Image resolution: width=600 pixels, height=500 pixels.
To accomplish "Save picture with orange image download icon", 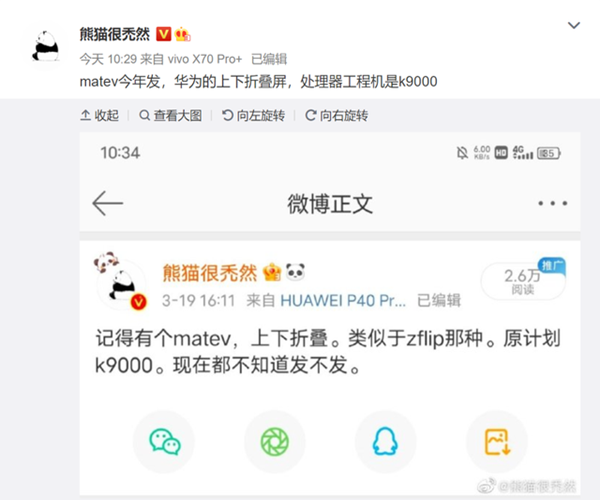I will [497, 442].
